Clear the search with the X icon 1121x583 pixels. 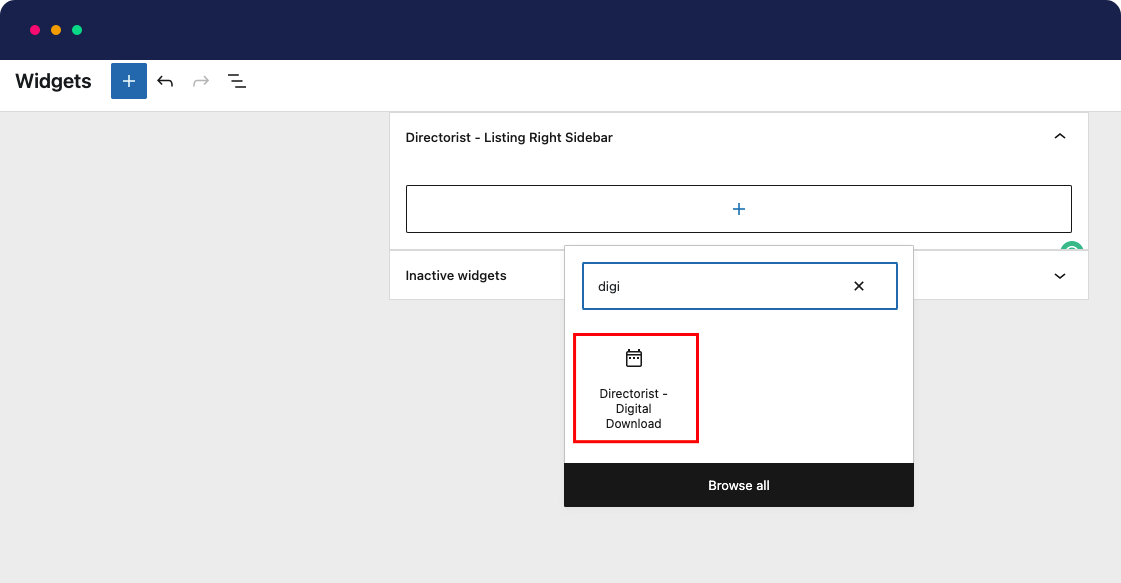859,286
